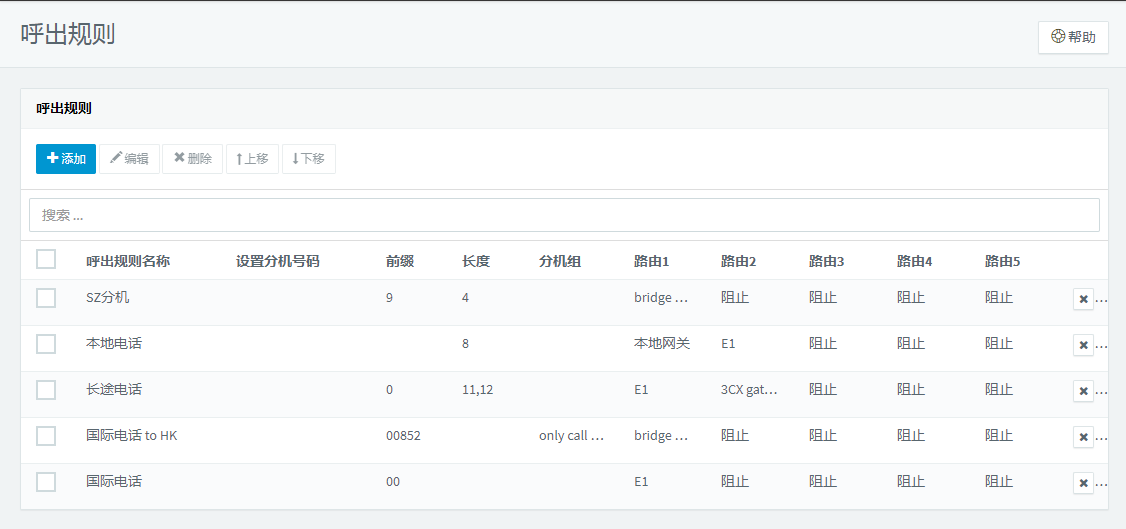This screenshot has height=529, width=1126.
Task: Open the SZ分机 rule name
Action: (108, 297)
